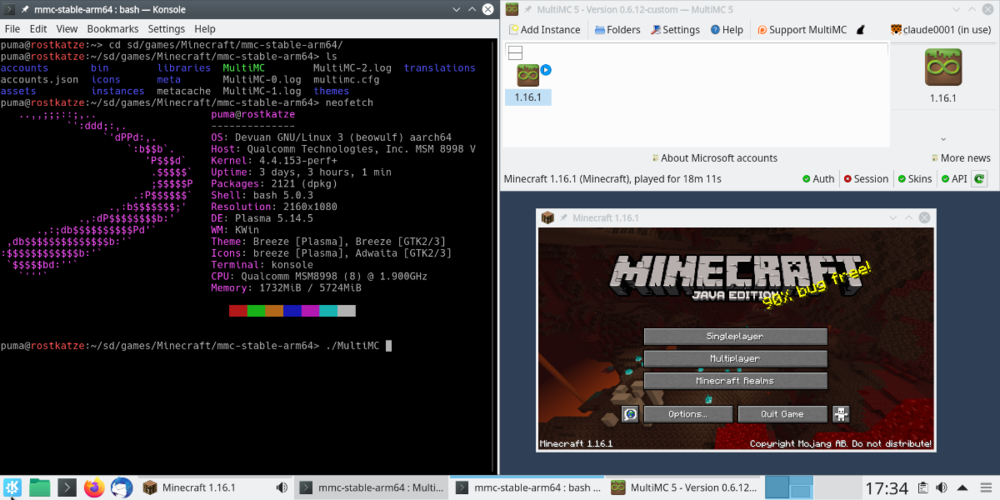
Task: Click the large 1.16.1 instance icon in the right panel
Action: 943,68
